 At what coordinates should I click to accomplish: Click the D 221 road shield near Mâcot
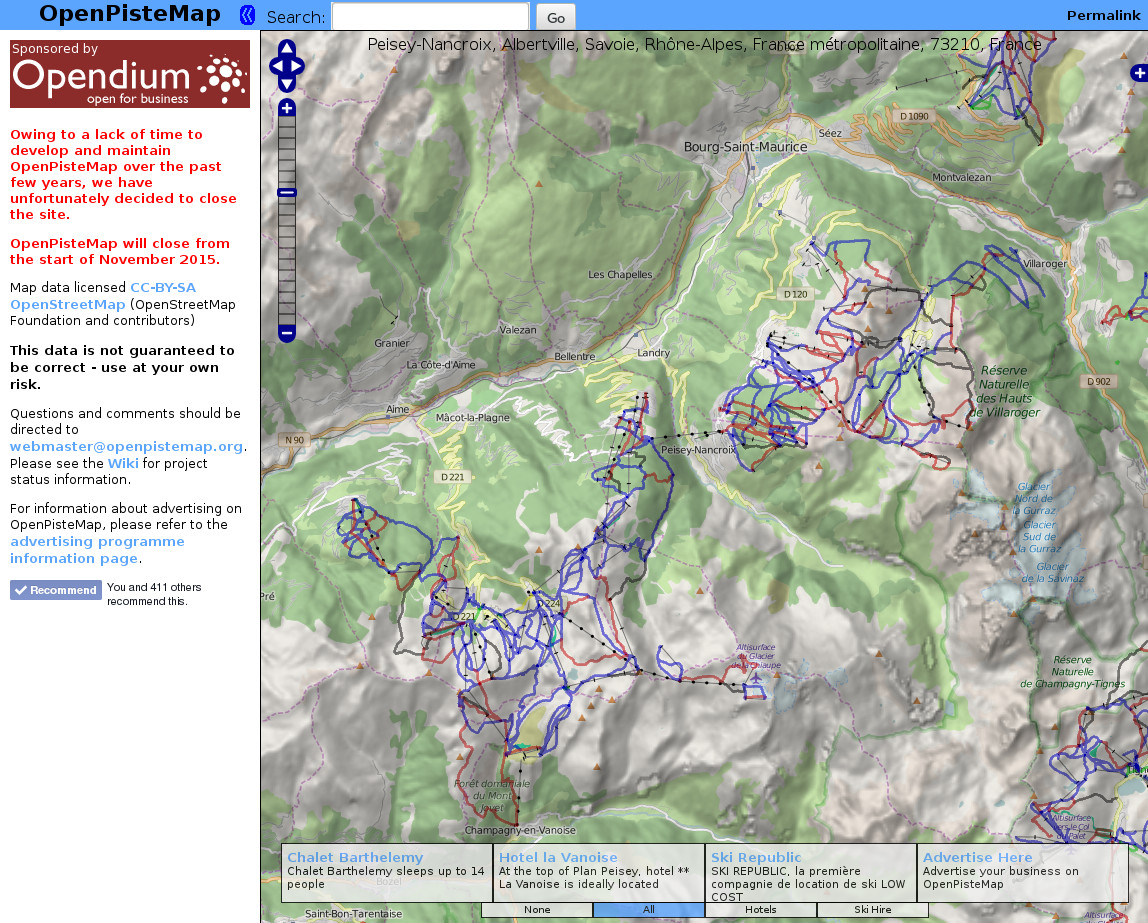tap(452, 477)
